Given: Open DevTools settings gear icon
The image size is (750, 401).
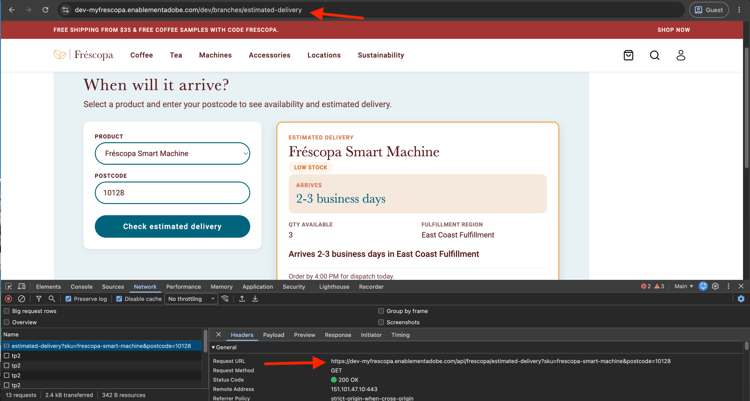Looking at the screenshot, I should click(716, 286).
